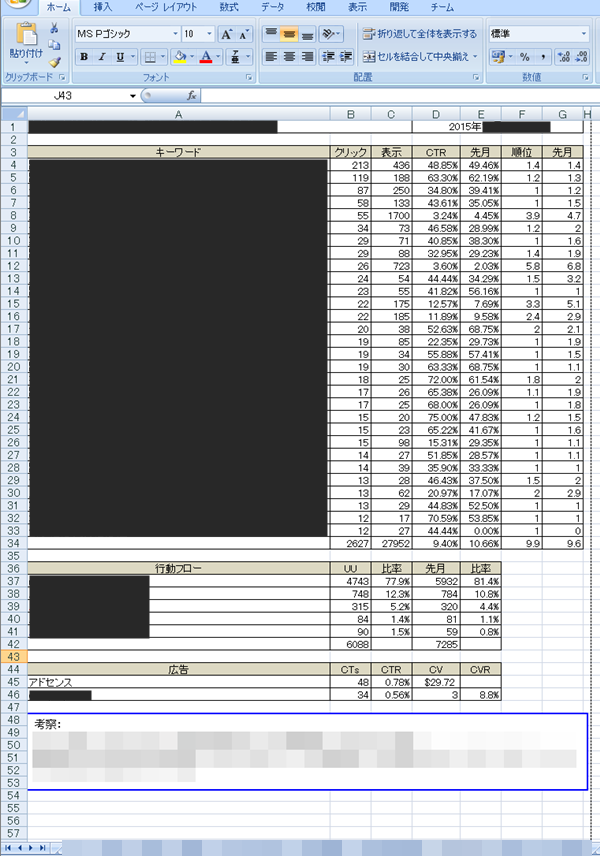Apply comma style format

tap(543, 57)
